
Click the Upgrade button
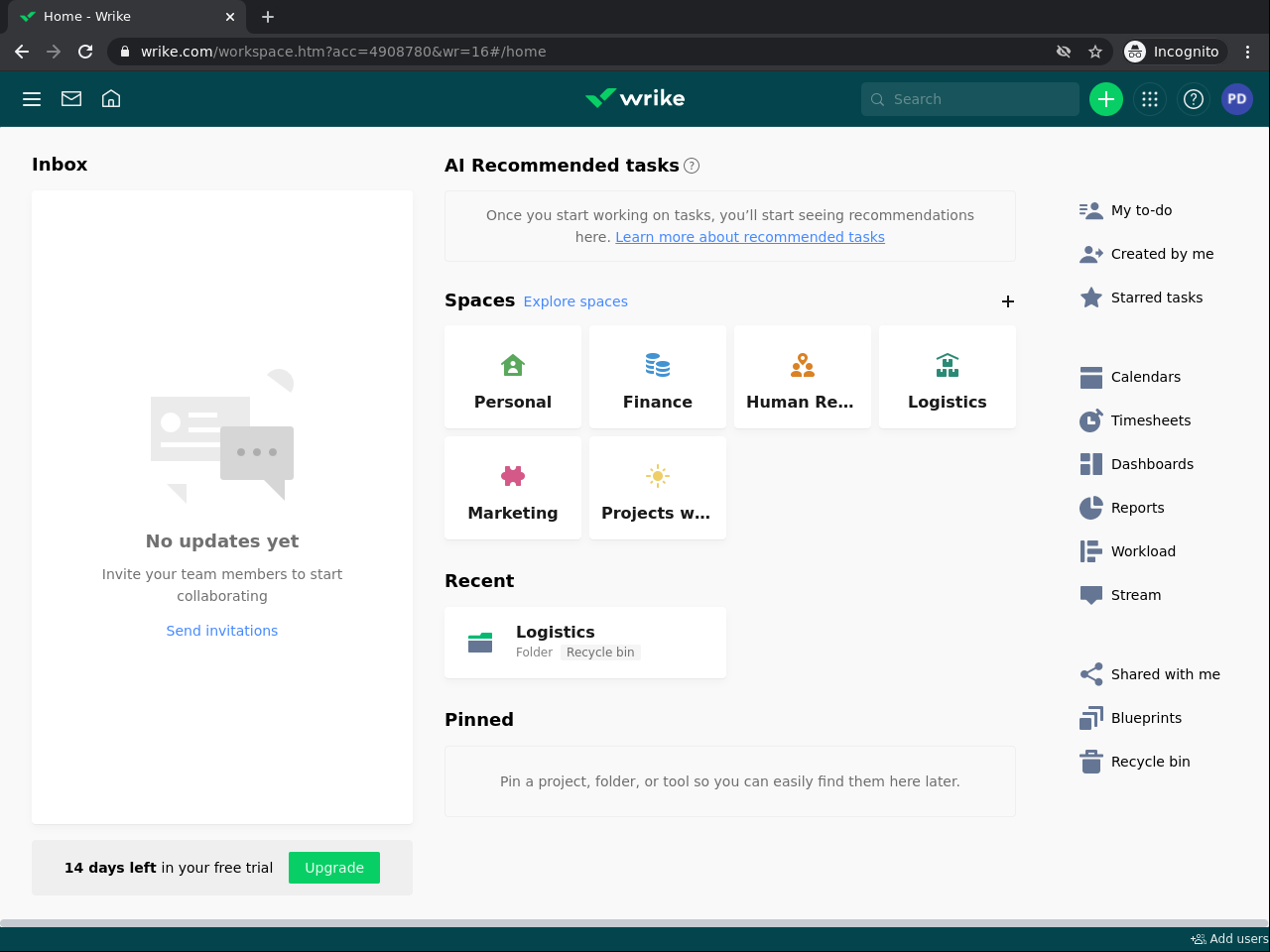pos(334,868)
